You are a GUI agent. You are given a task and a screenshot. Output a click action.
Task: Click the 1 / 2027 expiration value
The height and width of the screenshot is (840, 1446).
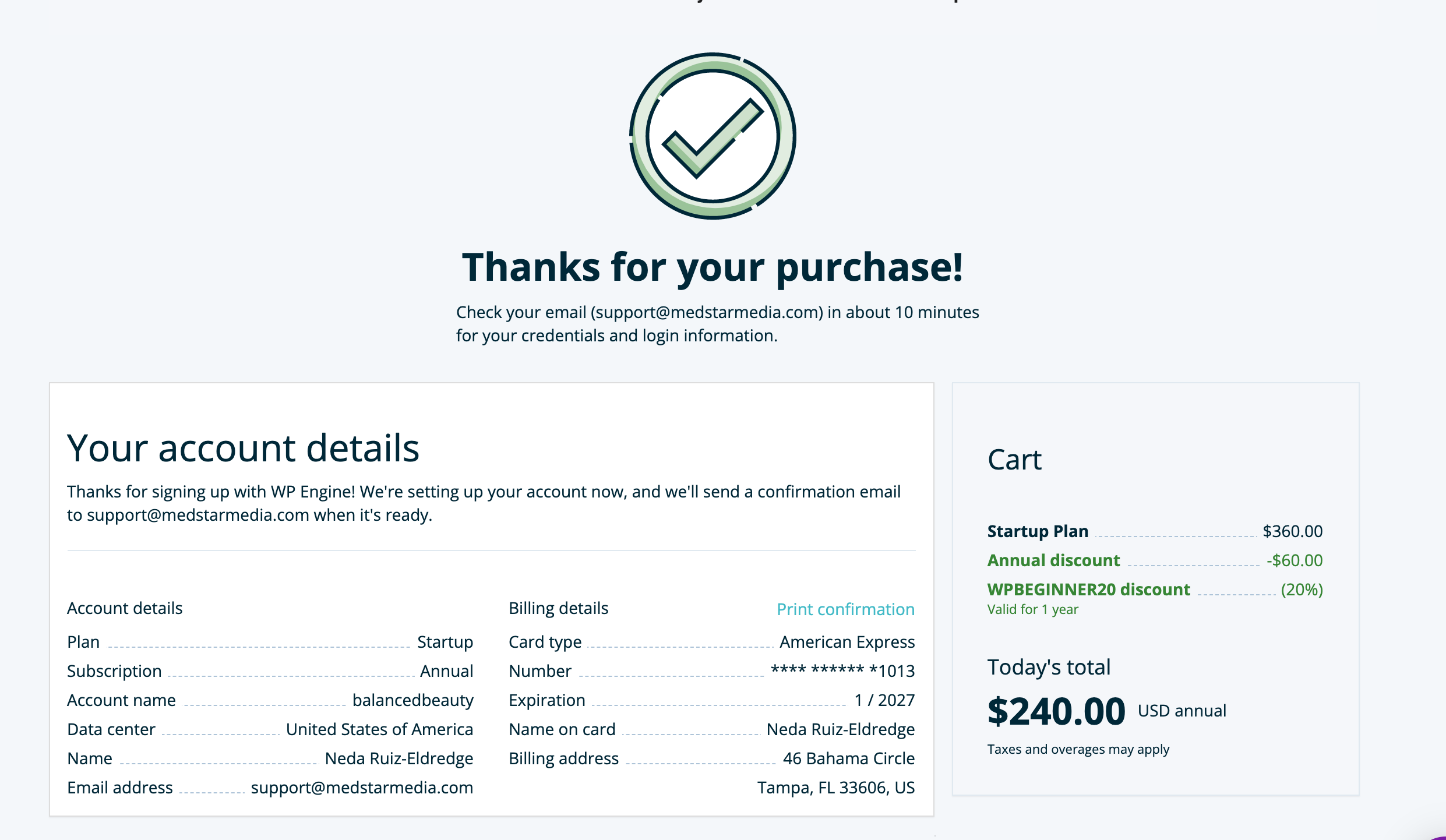(884, 700)
